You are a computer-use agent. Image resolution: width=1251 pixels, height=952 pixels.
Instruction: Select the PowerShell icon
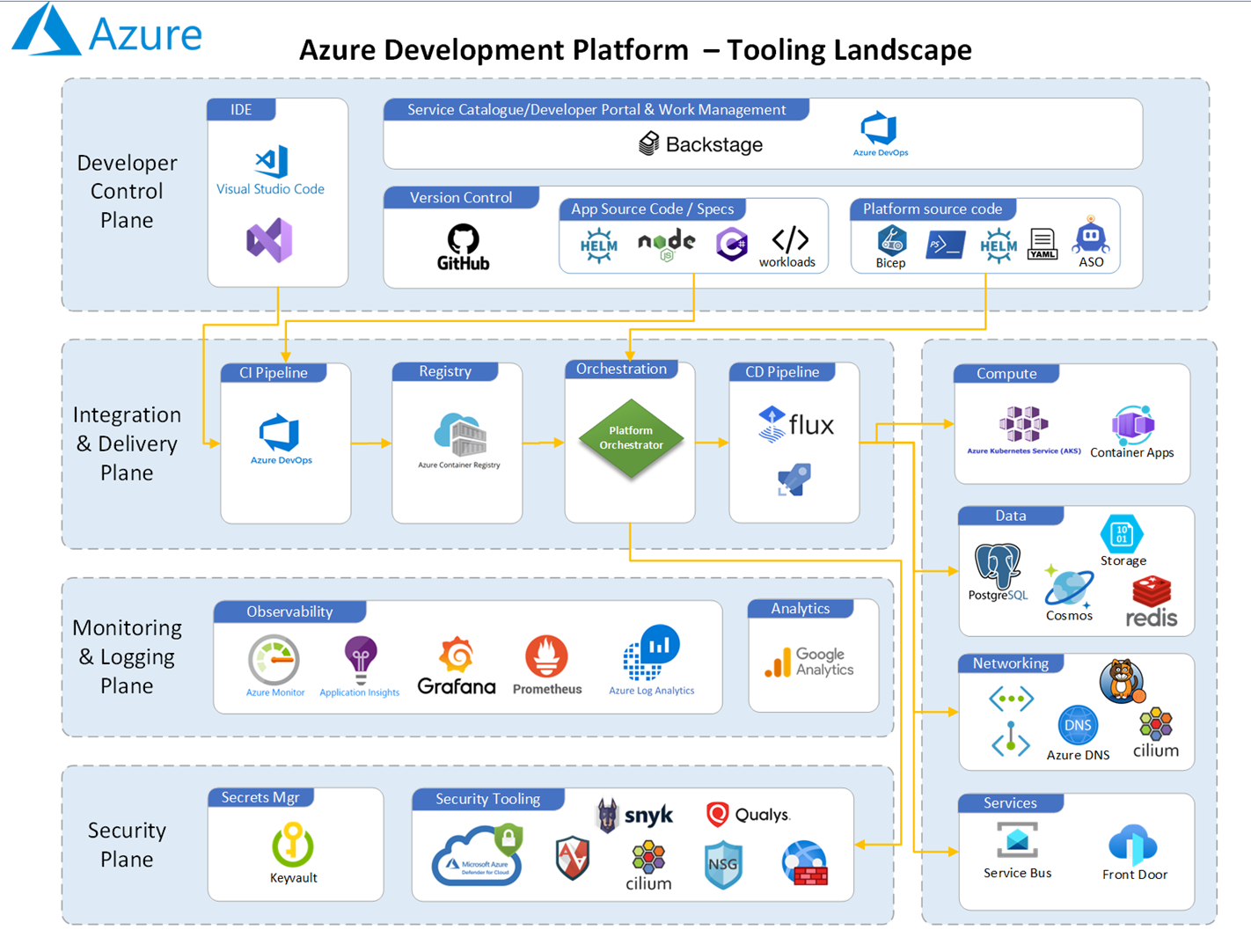(x=945, y=244)
